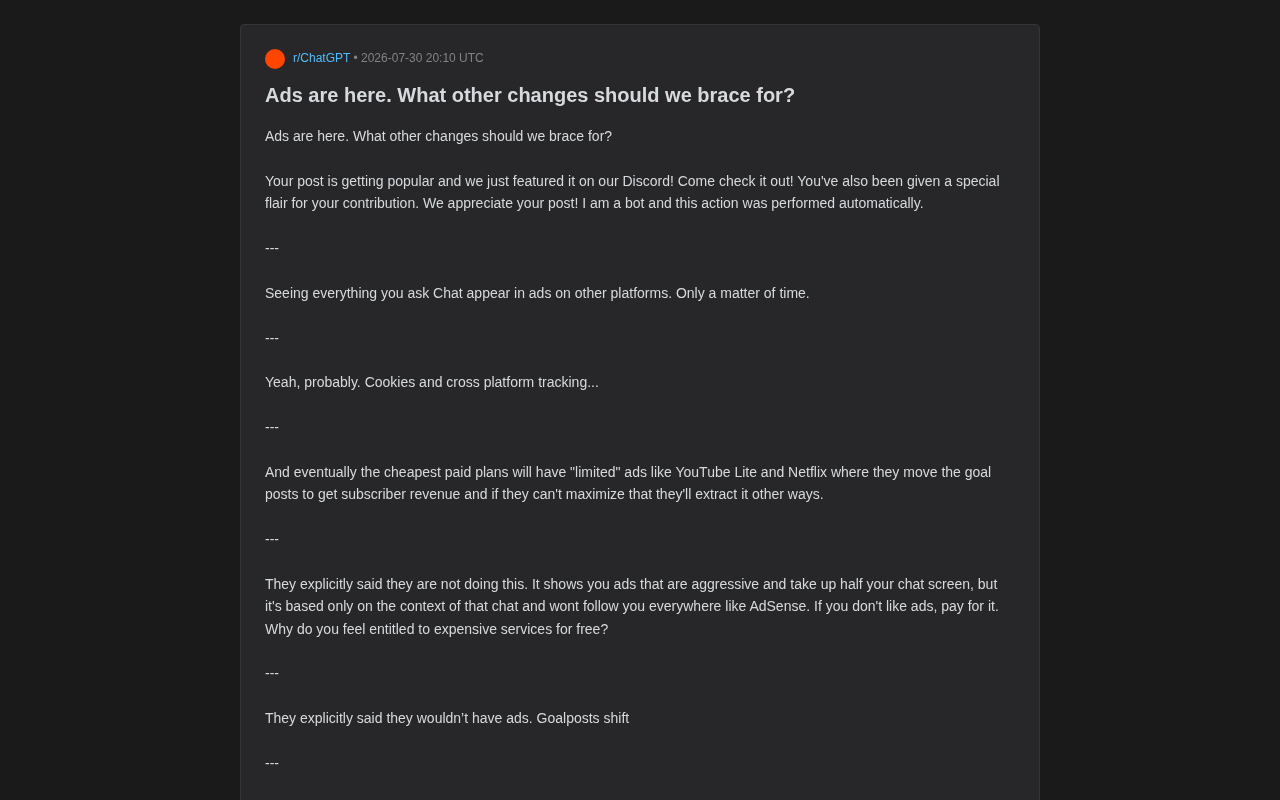Click the "Cookies and cross platform tracking" comment

click(x=432, y=382)
